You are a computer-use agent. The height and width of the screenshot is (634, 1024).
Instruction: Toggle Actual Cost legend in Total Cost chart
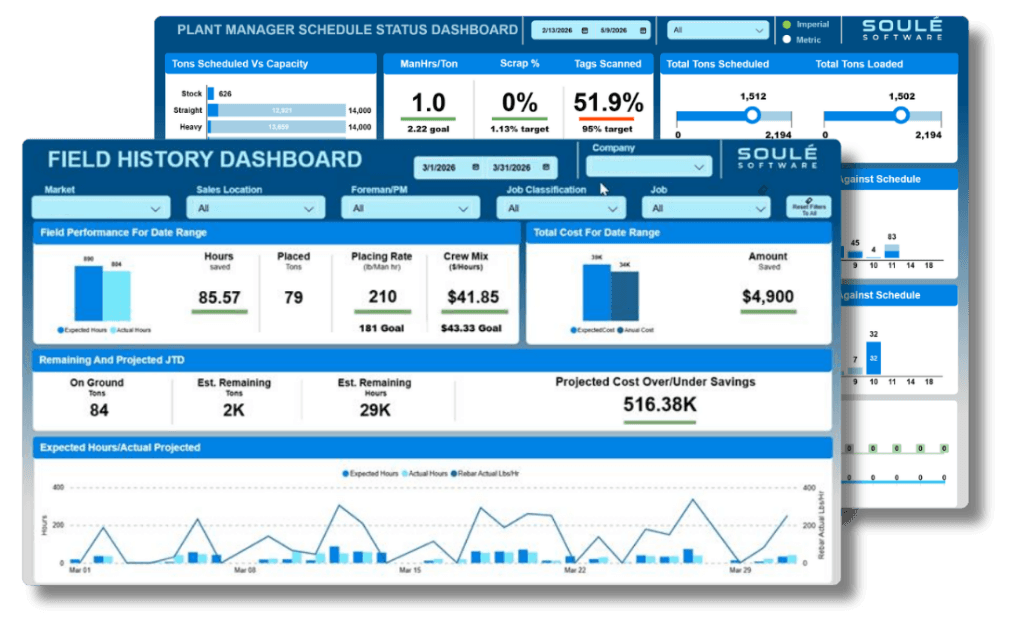(x=635, y=330)
